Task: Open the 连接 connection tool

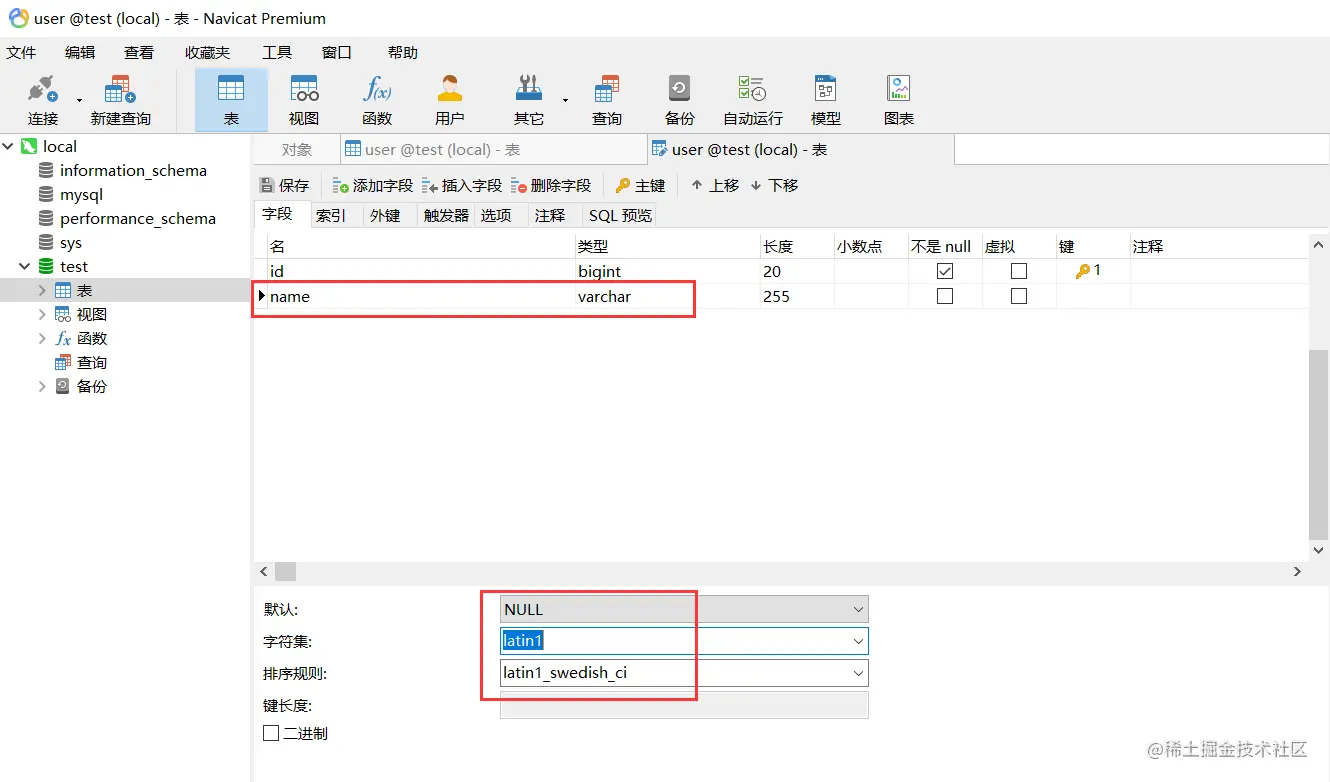Action: (x=43, y=100)
